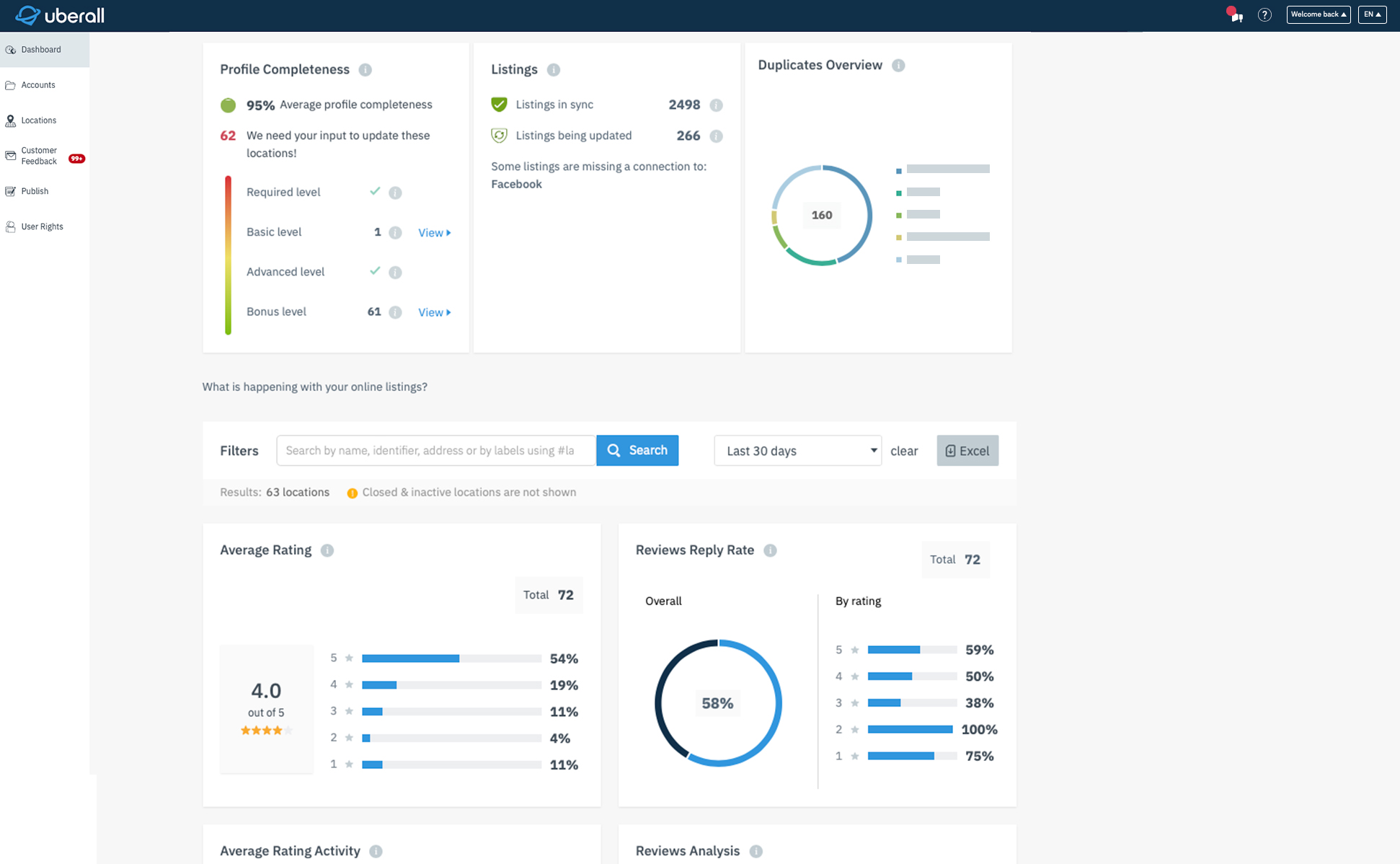Open Accounts via its folder icon

coord(11,84)
